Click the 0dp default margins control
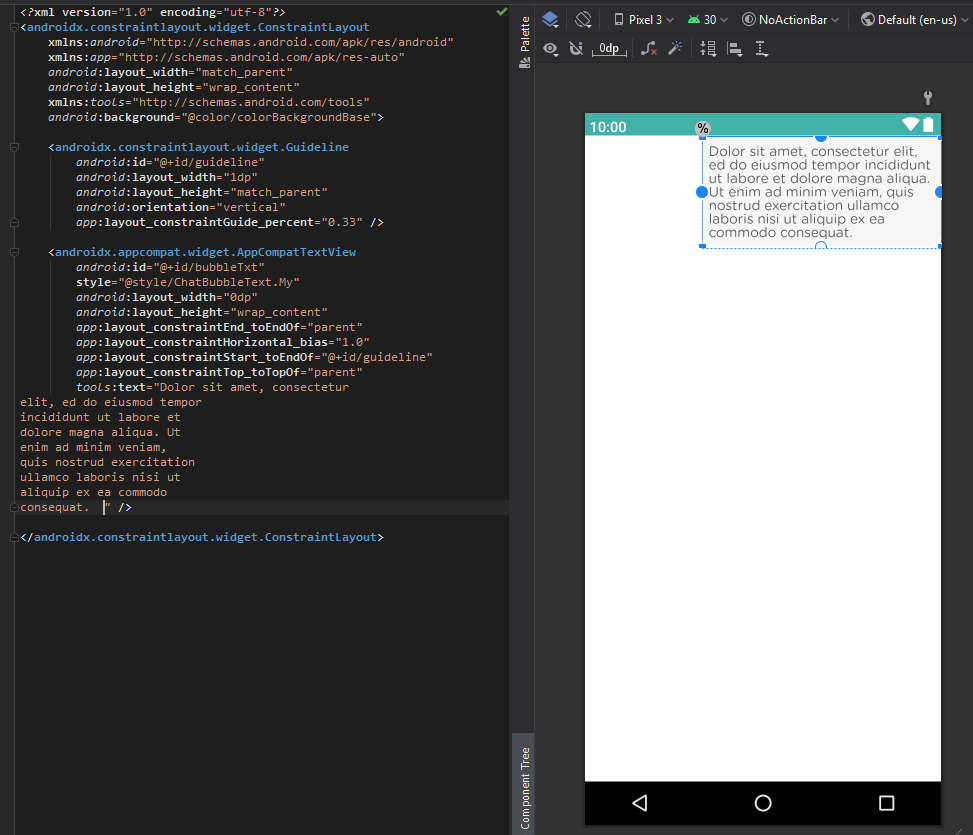The image size is (973, 835). [x=609, y=48]
